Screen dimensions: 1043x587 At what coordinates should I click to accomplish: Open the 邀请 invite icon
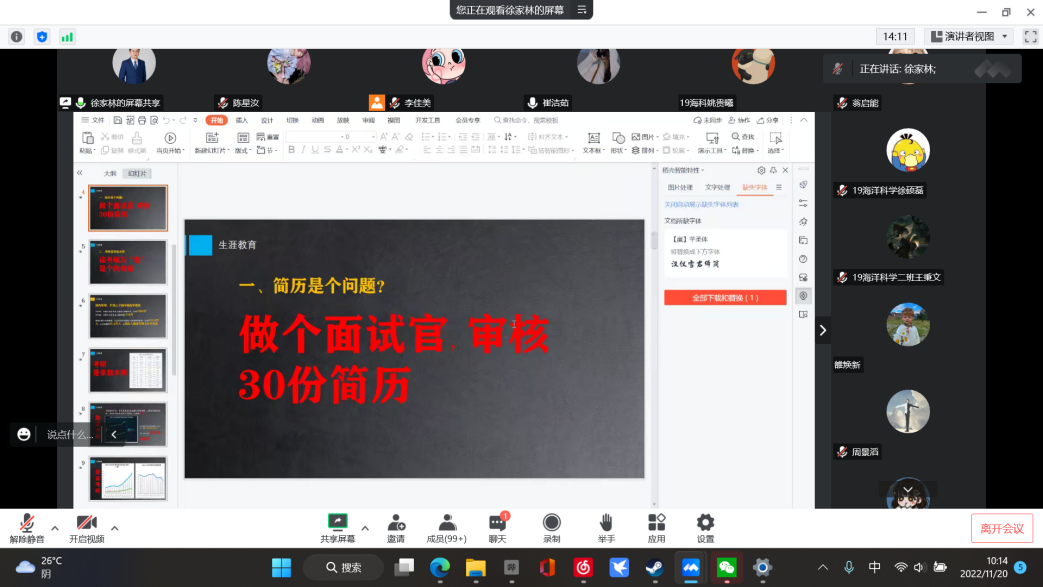(396, 526)
